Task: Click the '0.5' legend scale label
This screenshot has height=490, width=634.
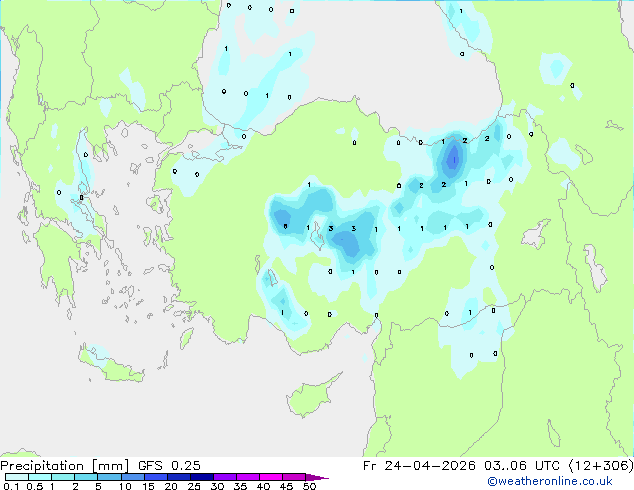Action: click(34, 486)
